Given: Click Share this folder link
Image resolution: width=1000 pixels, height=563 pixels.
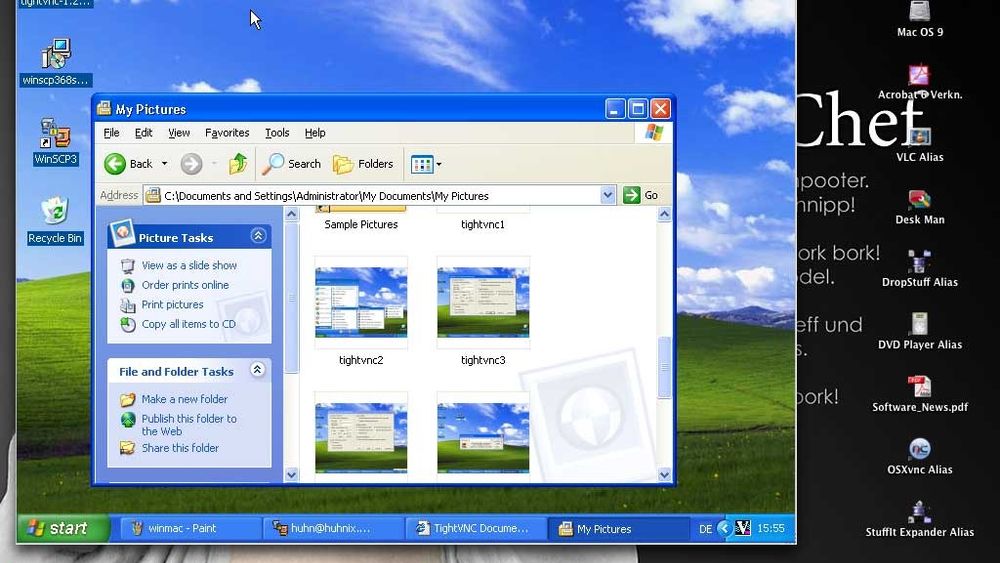Looking at the screenshot, I should click(180, 448).
